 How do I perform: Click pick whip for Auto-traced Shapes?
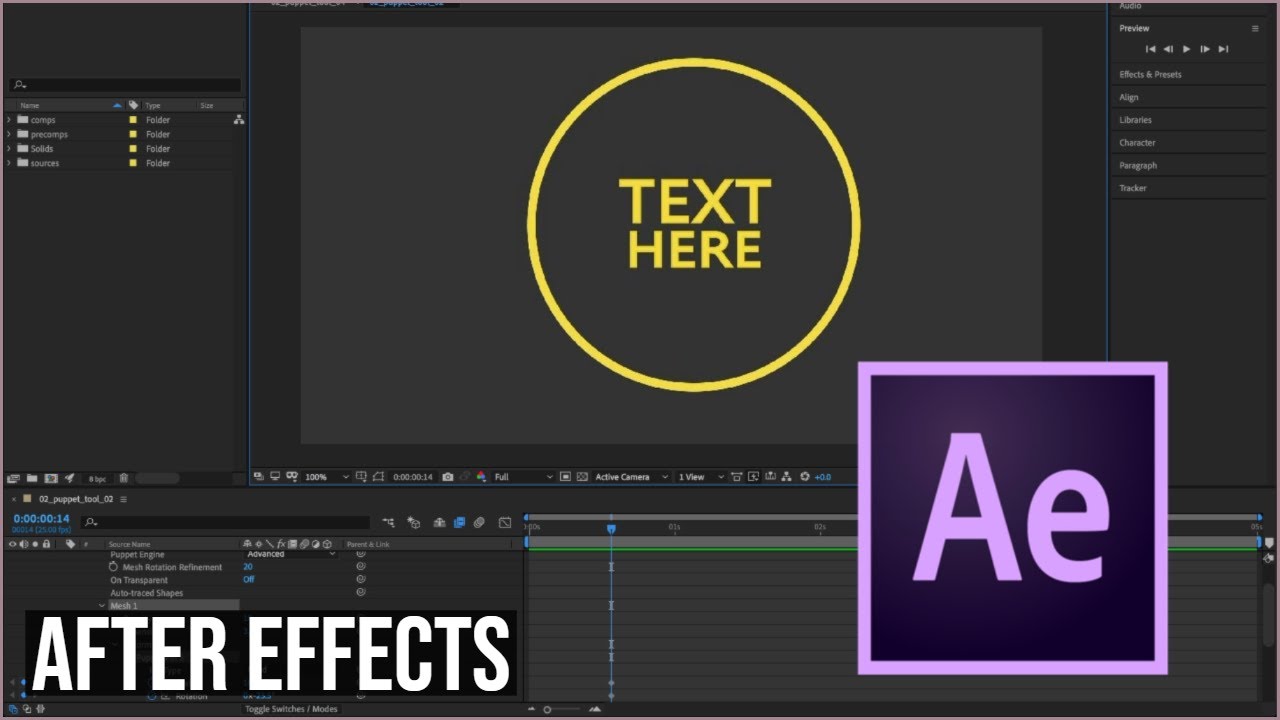pos(361,593)
